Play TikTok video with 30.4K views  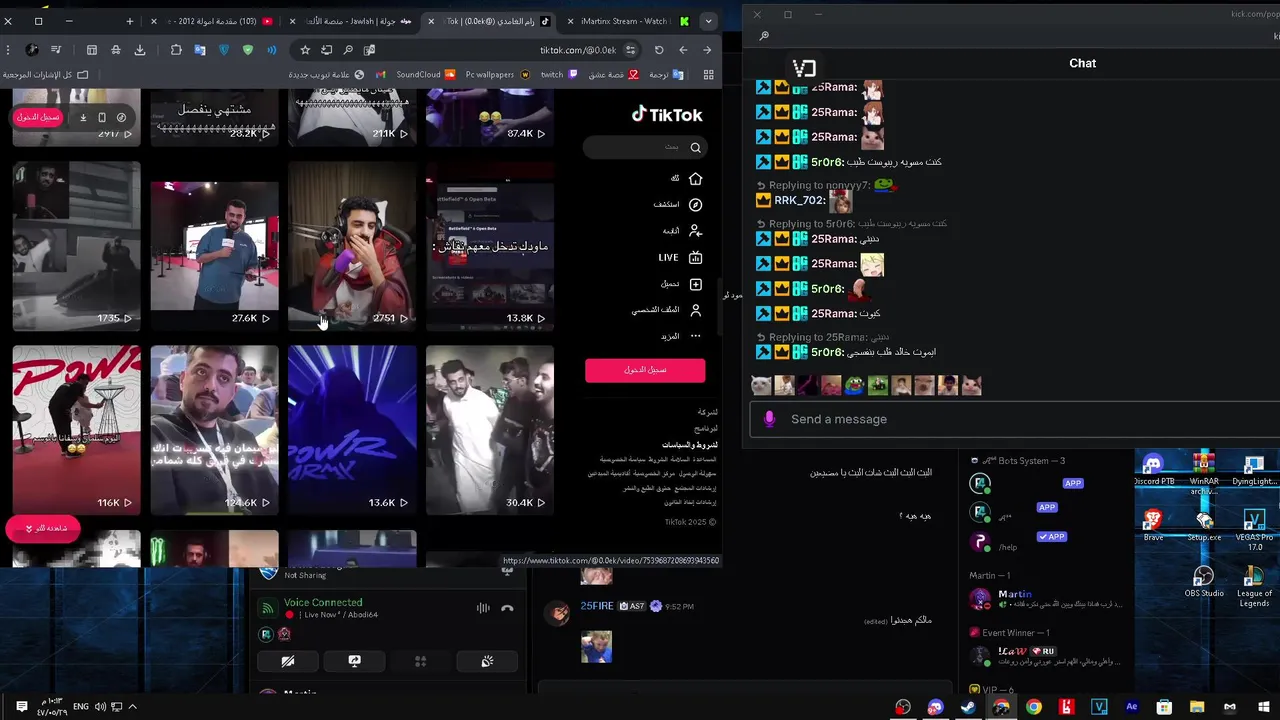click(x=490, y=430)
